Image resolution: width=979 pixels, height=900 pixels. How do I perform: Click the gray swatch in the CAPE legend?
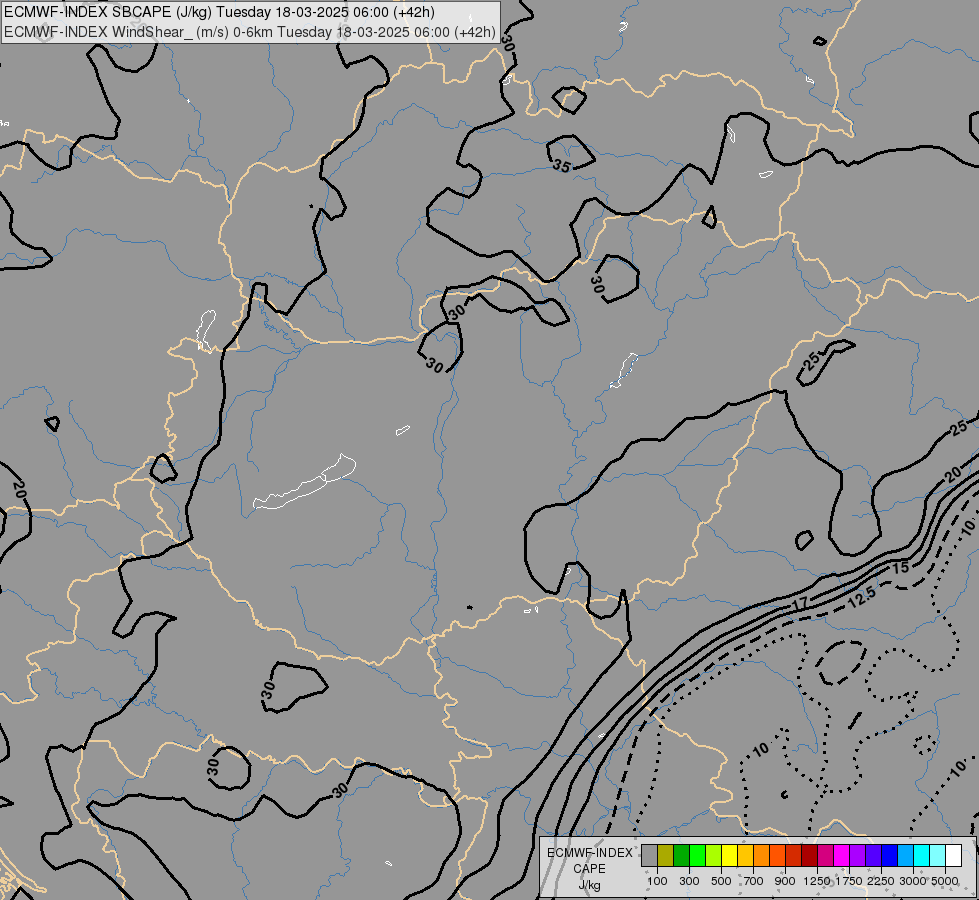(x=649, y=855)
